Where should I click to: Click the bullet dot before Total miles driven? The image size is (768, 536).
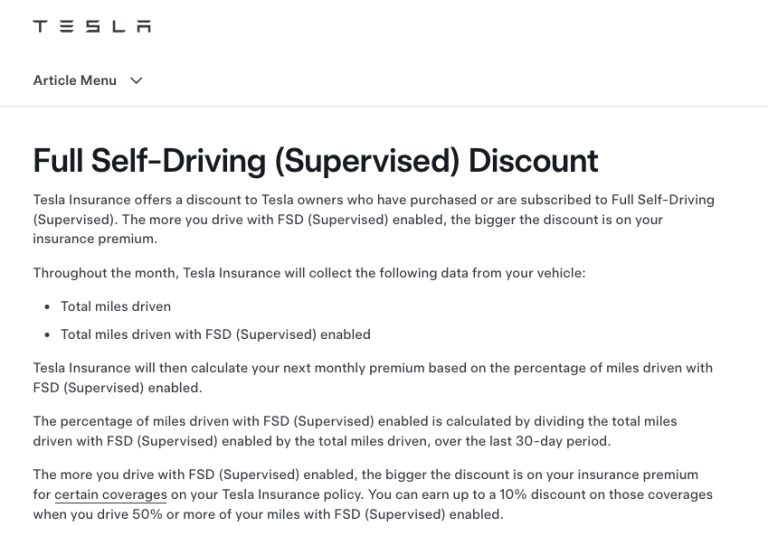click(47, 307)
